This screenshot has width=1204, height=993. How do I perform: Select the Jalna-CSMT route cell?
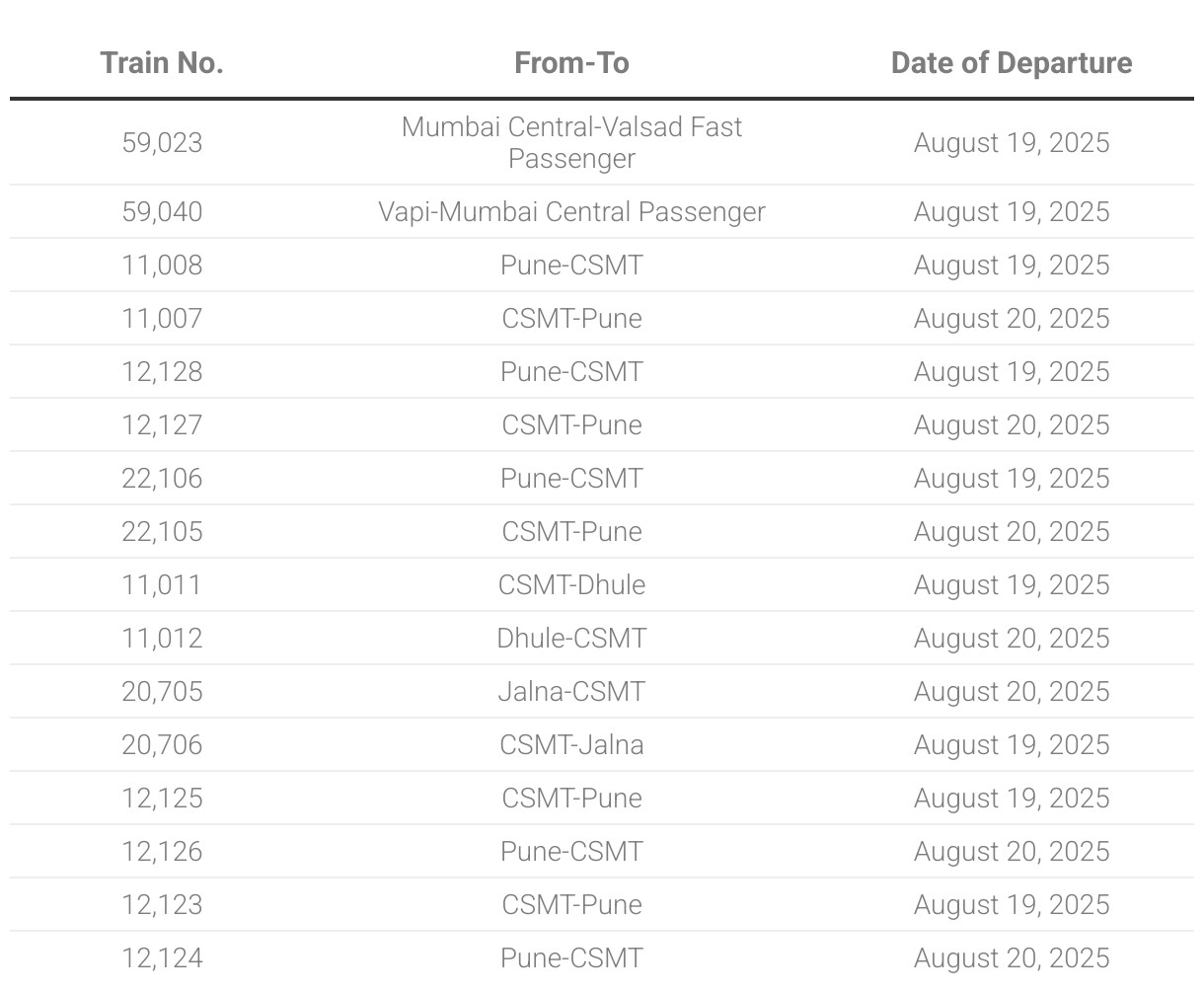(x=571, y=692)
